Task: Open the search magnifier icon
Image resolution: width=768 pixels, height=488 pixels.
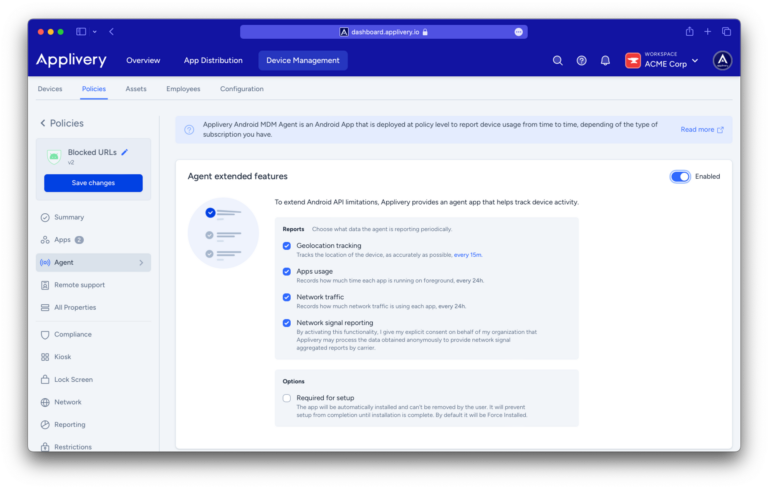Action: [557, 61]
